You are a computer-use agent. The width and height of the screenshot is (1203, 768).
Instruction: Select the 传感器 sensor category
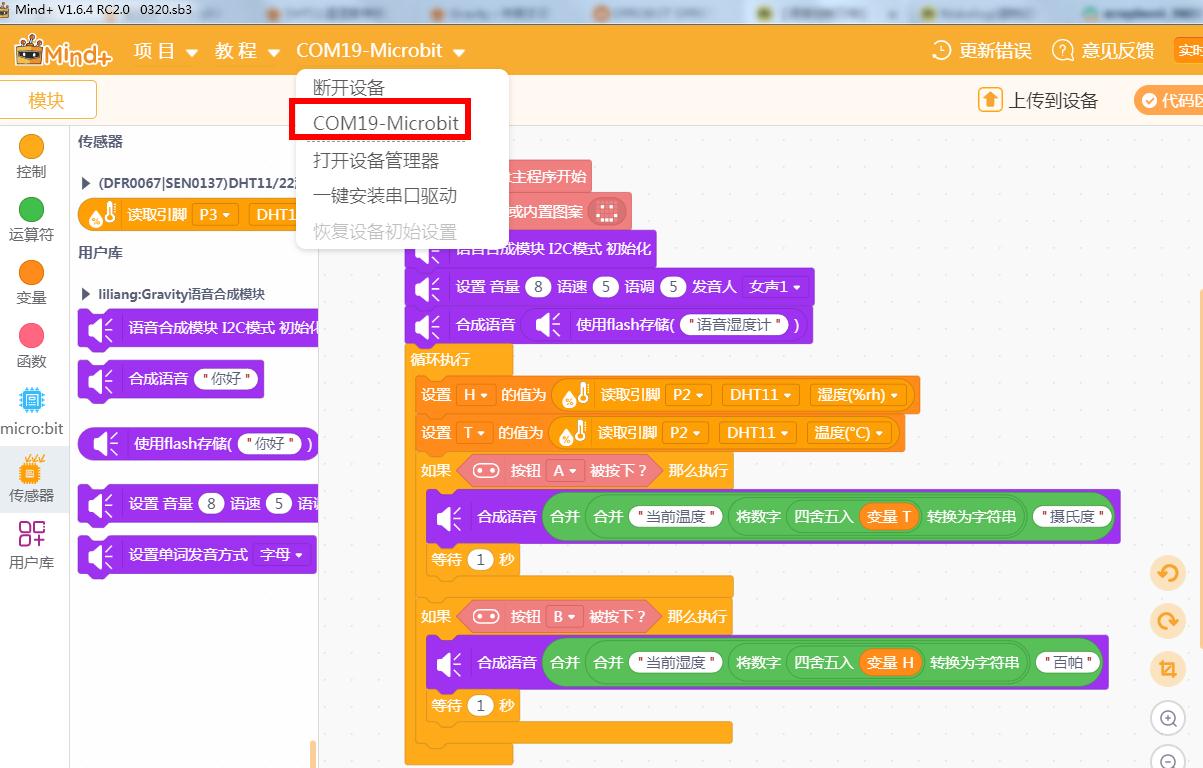click(x=32, y=477)
